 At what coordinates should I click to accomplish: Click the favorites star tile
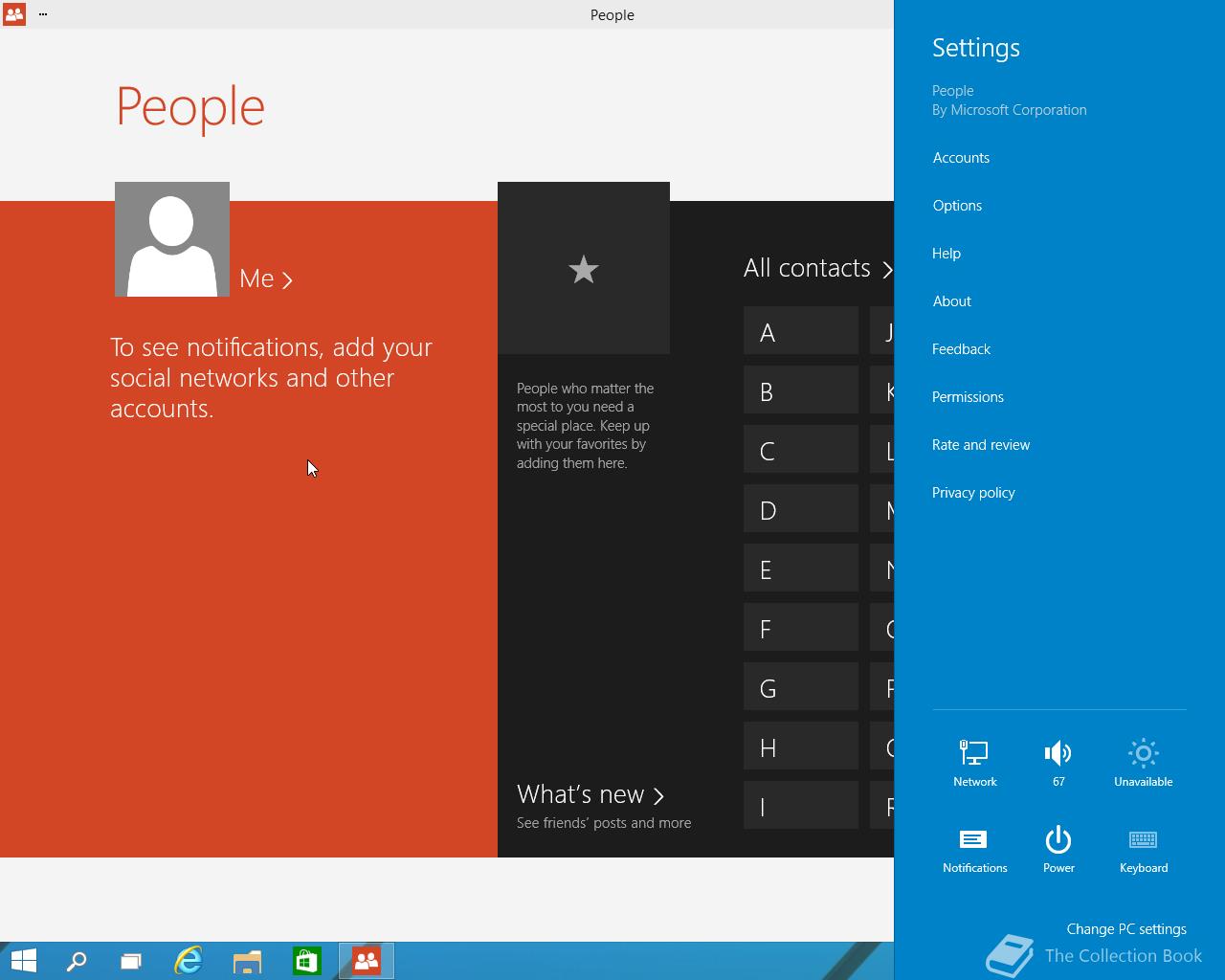[584, 268]
